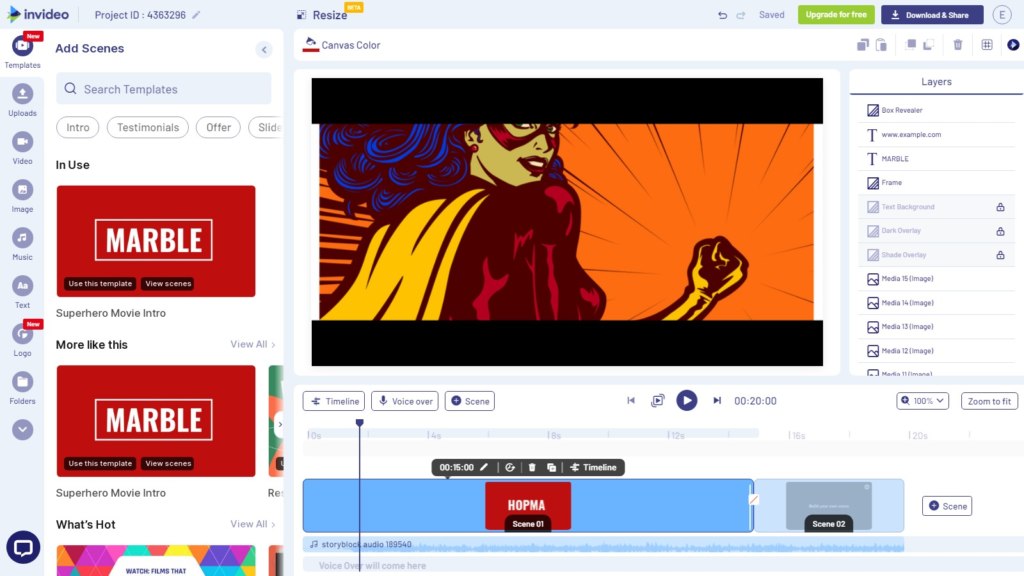The width and height of the screenshot is (1024, 576).
Task: Select the Scene 02 thumbnail
Action: tap(829, 506)
